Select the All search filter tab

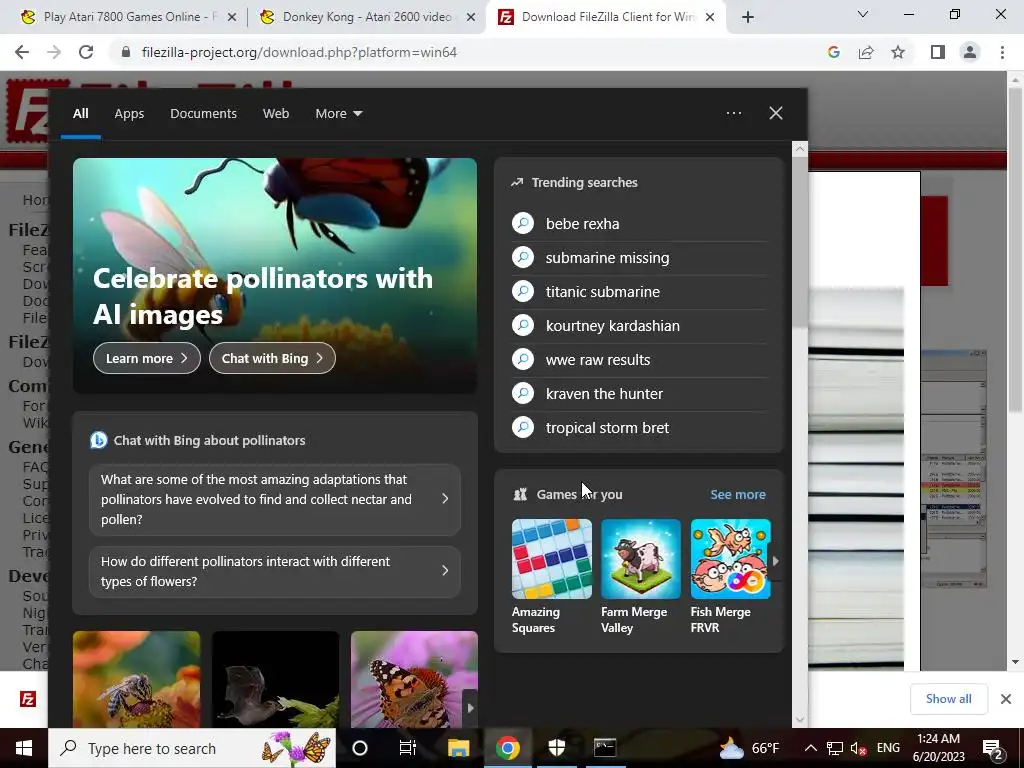(80, 114)
